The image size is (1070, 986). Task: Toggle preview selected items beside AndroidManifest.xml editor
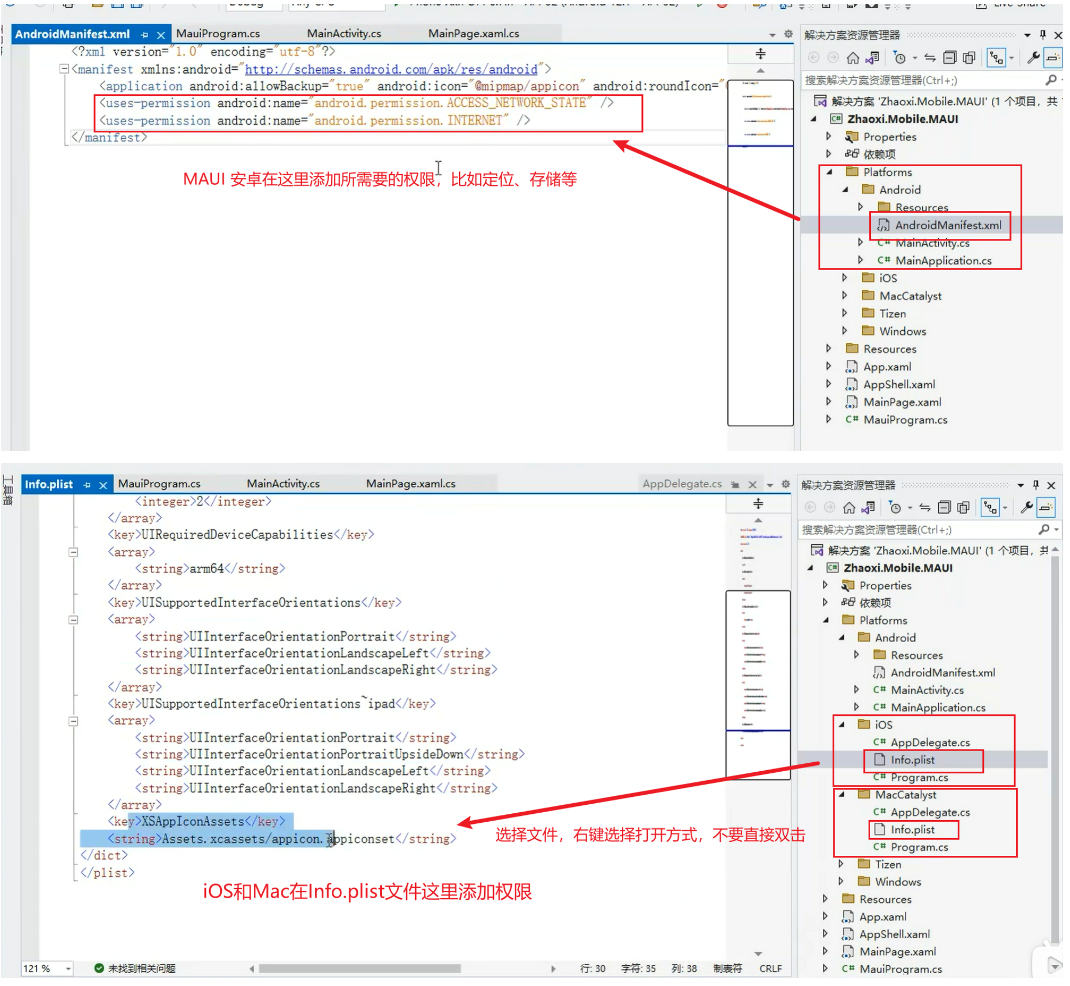click(x=1053, y=58)
